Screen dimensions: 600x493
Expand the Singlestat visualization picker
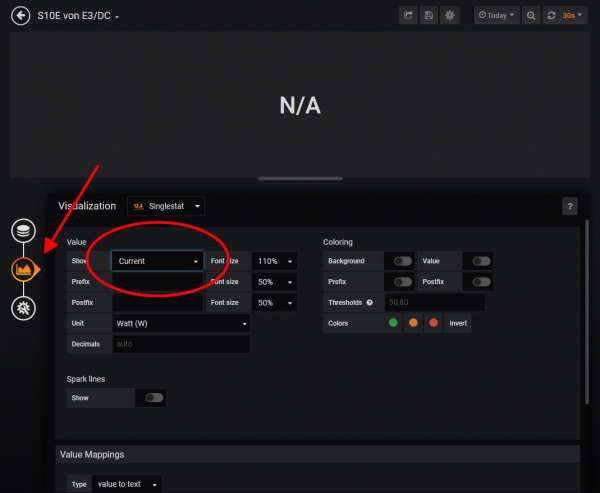coord(165,206)
